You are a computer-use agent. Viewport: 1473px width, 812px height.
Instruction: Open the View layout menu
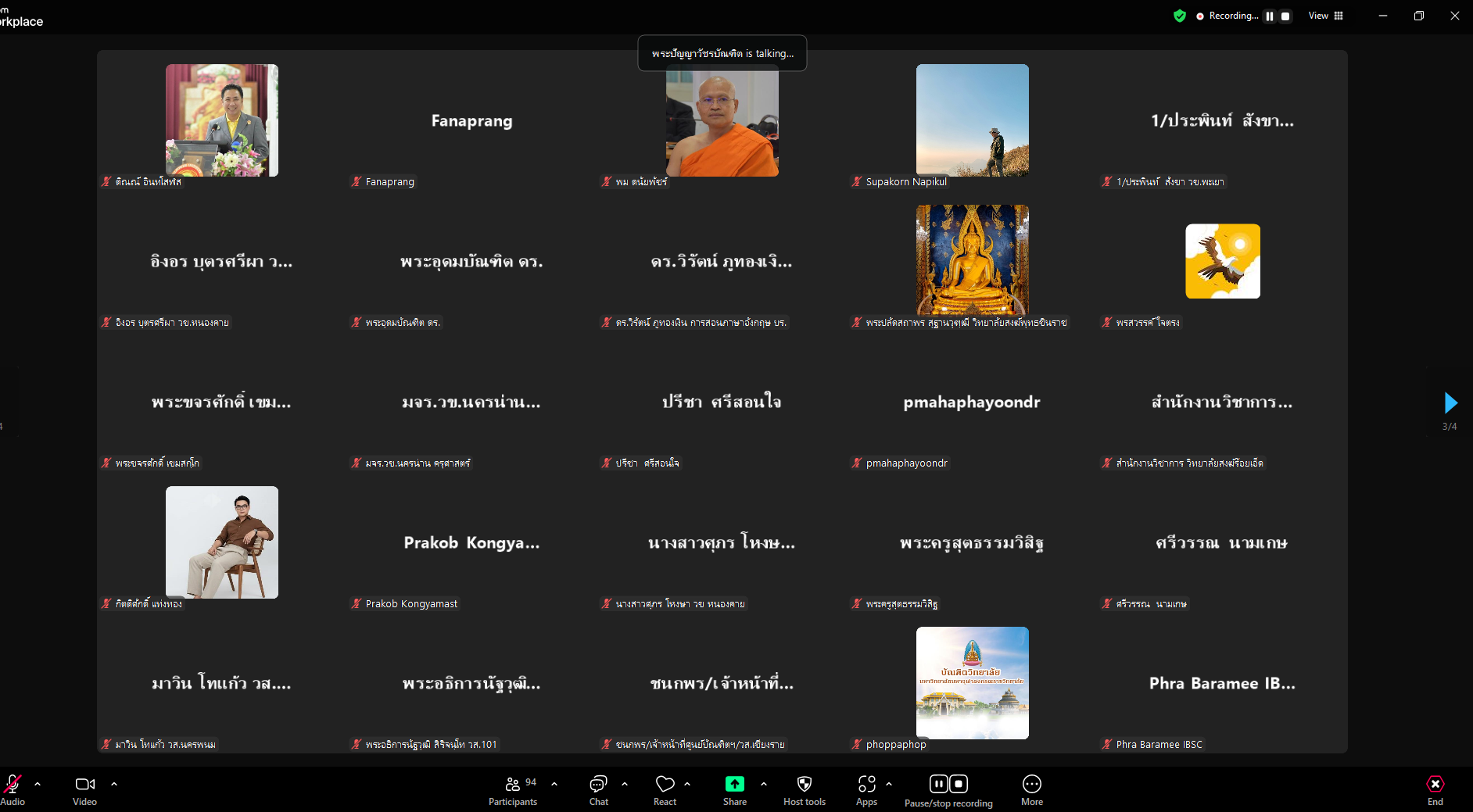(1326, 16)
